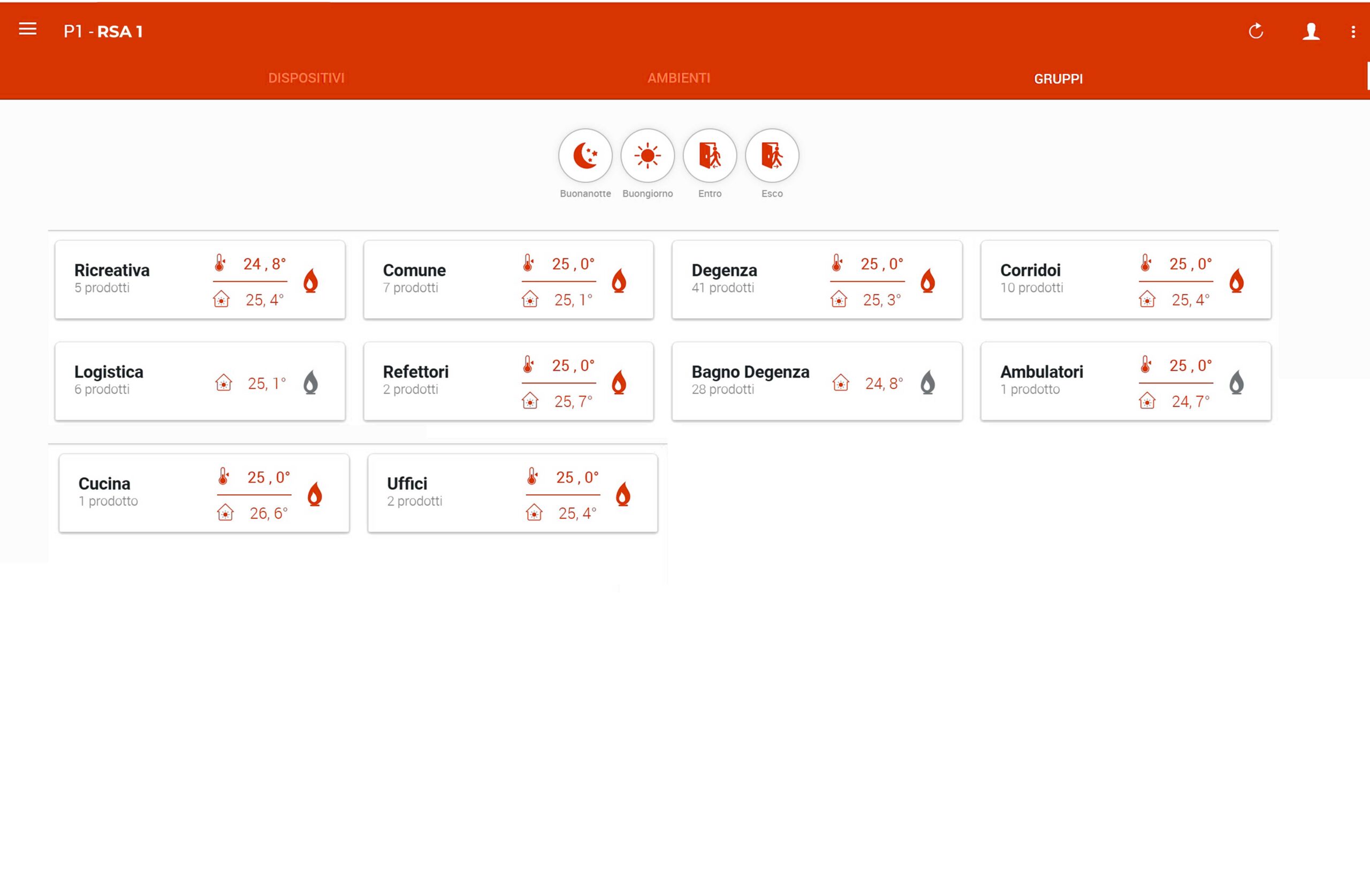Open the Corridoi group name
Viewport: 1370px width, 896px height.
(x=1030, y=270)
